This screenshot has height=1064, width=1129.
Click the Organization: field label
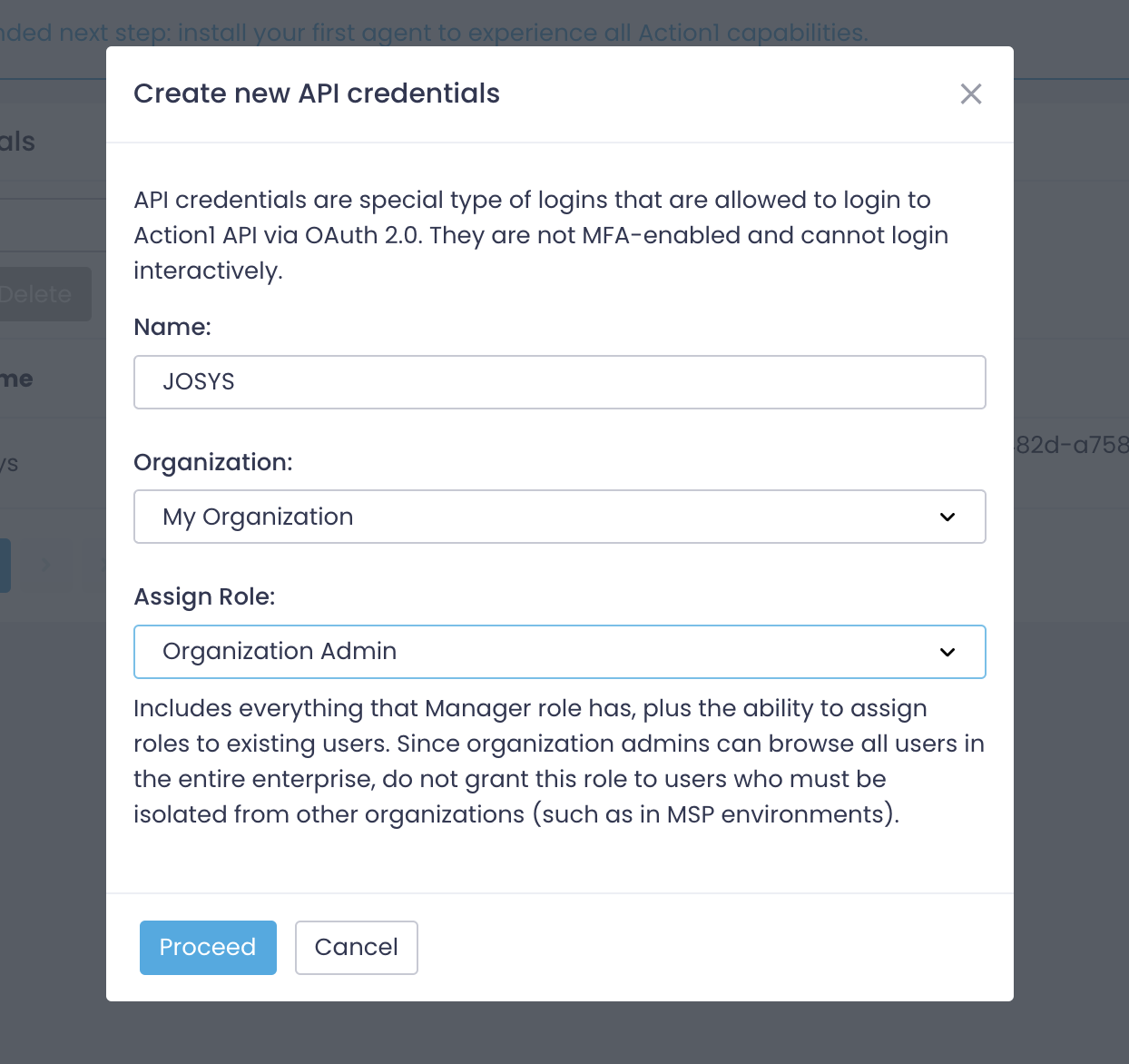(213, 462)
